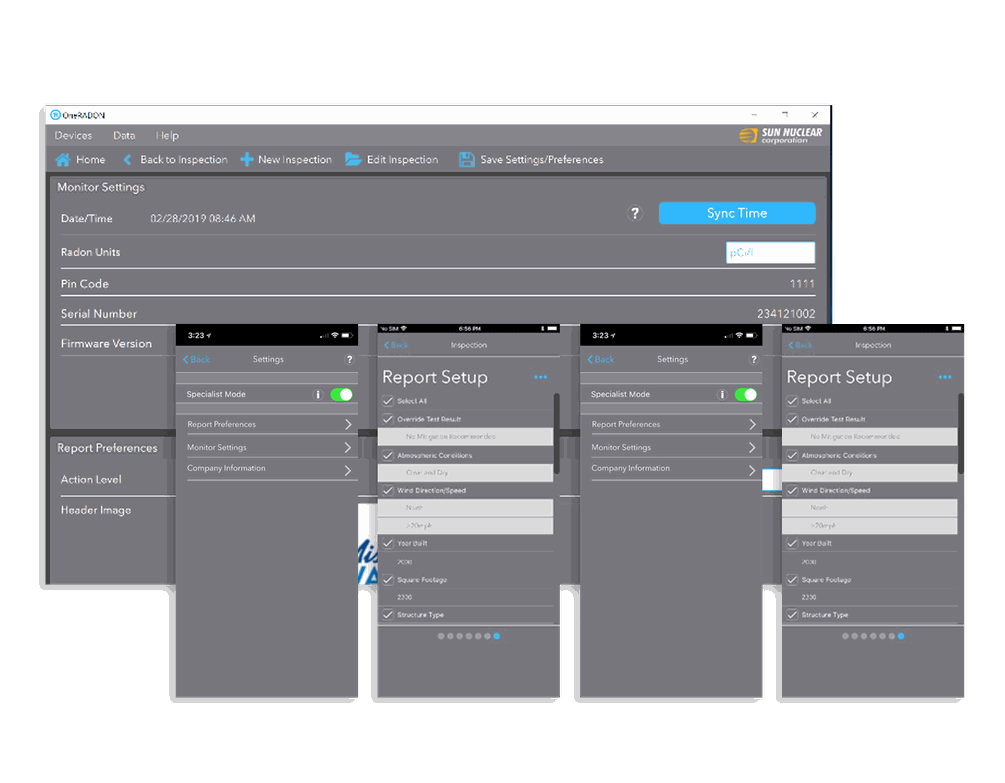The image size is (1005, 783).
Task: Open the Radon Units dropdown
Action: [770, 253]
